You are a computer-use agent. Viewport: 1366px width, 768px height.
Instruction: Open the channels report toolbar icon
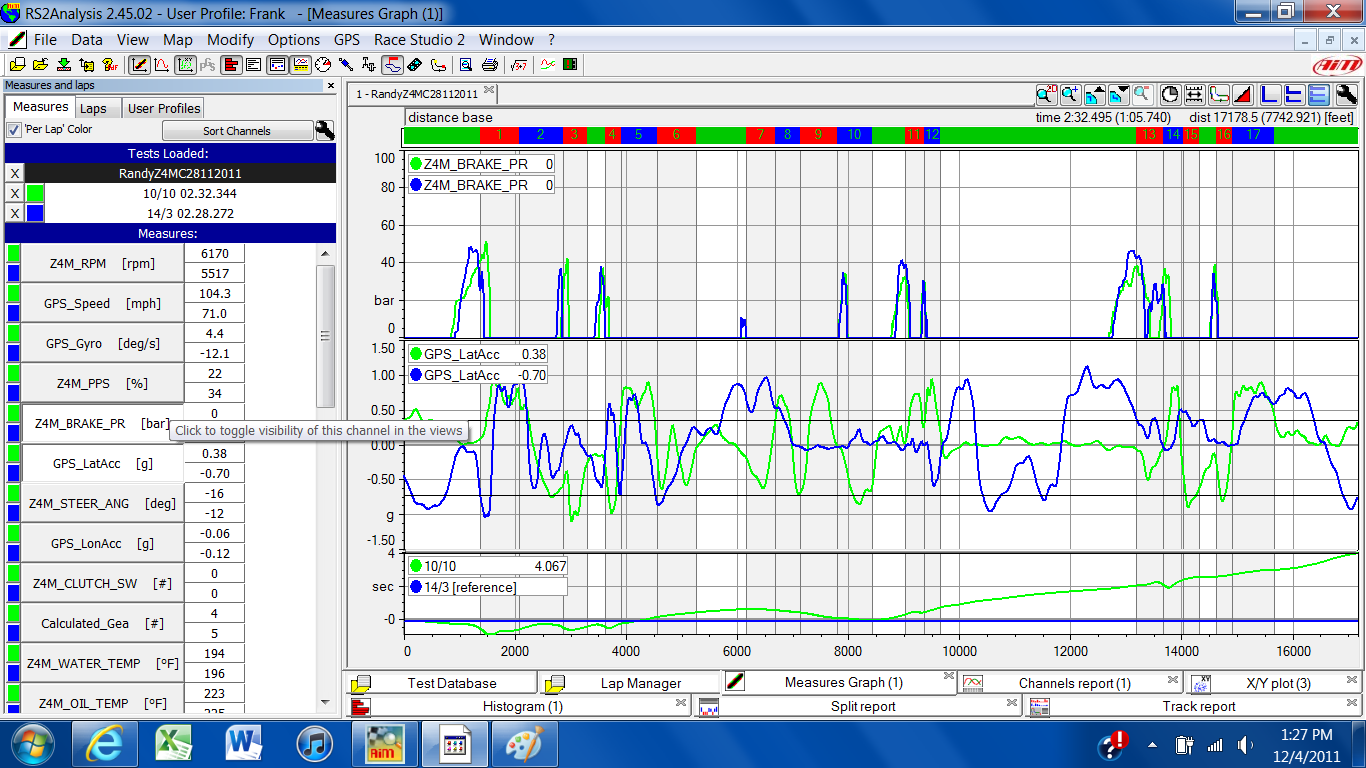click(300, 65)
